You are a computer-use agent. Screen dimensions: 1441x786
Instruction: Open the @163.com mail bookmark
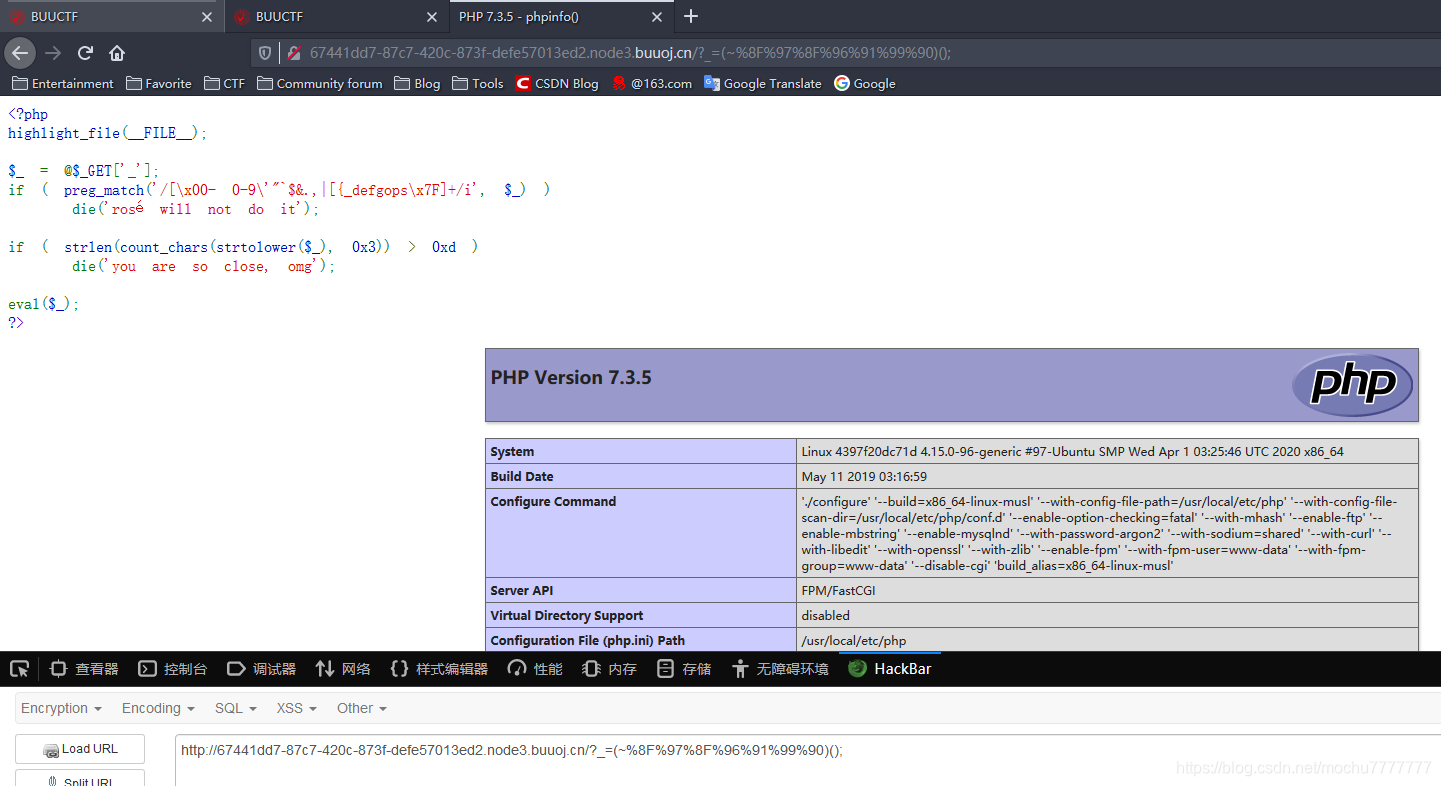click(652, 83)
